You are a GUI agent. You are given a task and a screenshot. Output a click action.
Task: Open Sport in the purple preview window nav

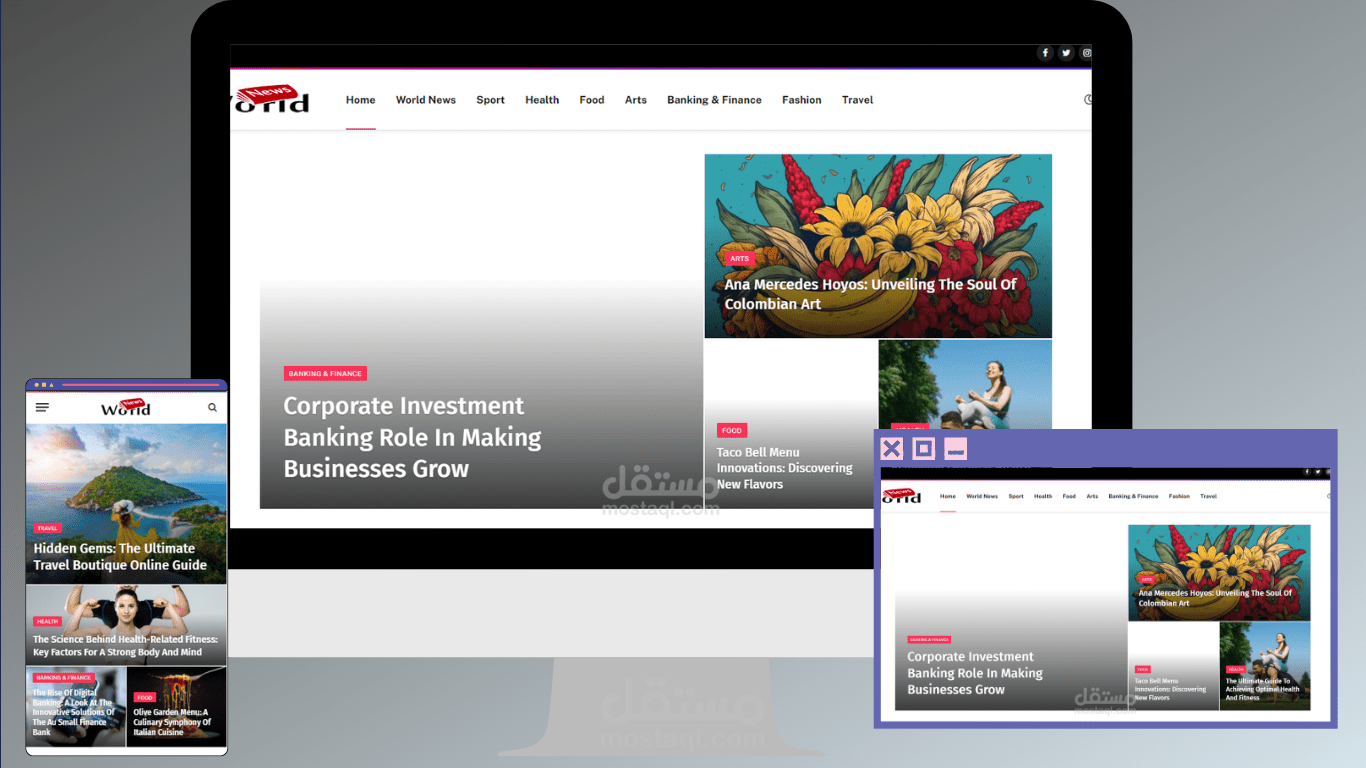click(1016, 496)
